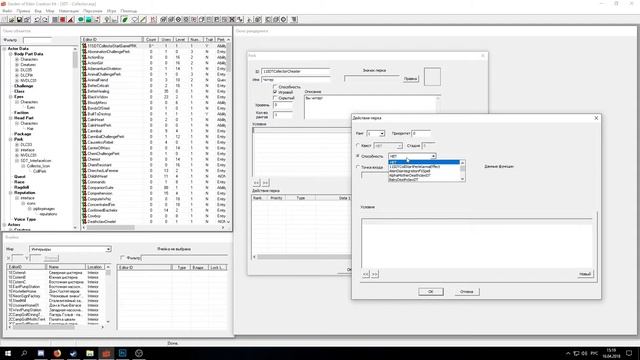Enable the Скрытый checkbox in Perk window

click(275, 98)
